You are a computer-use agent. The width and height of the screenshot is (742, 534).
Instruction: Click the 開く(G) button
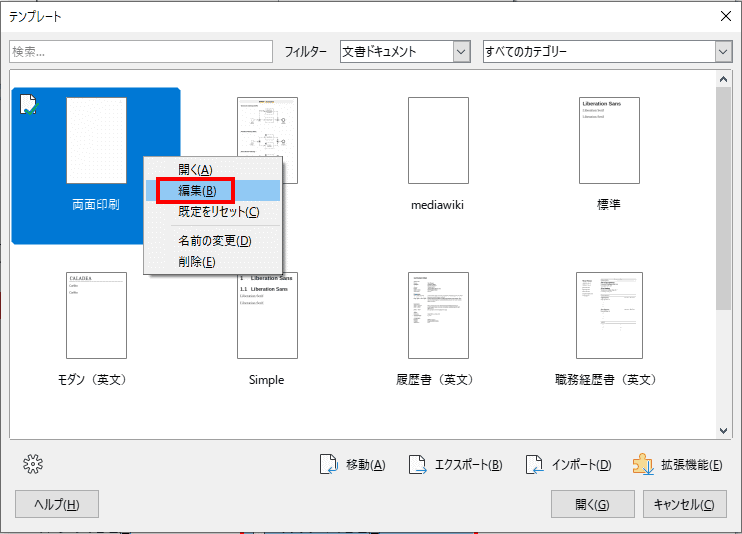point(592,504)
